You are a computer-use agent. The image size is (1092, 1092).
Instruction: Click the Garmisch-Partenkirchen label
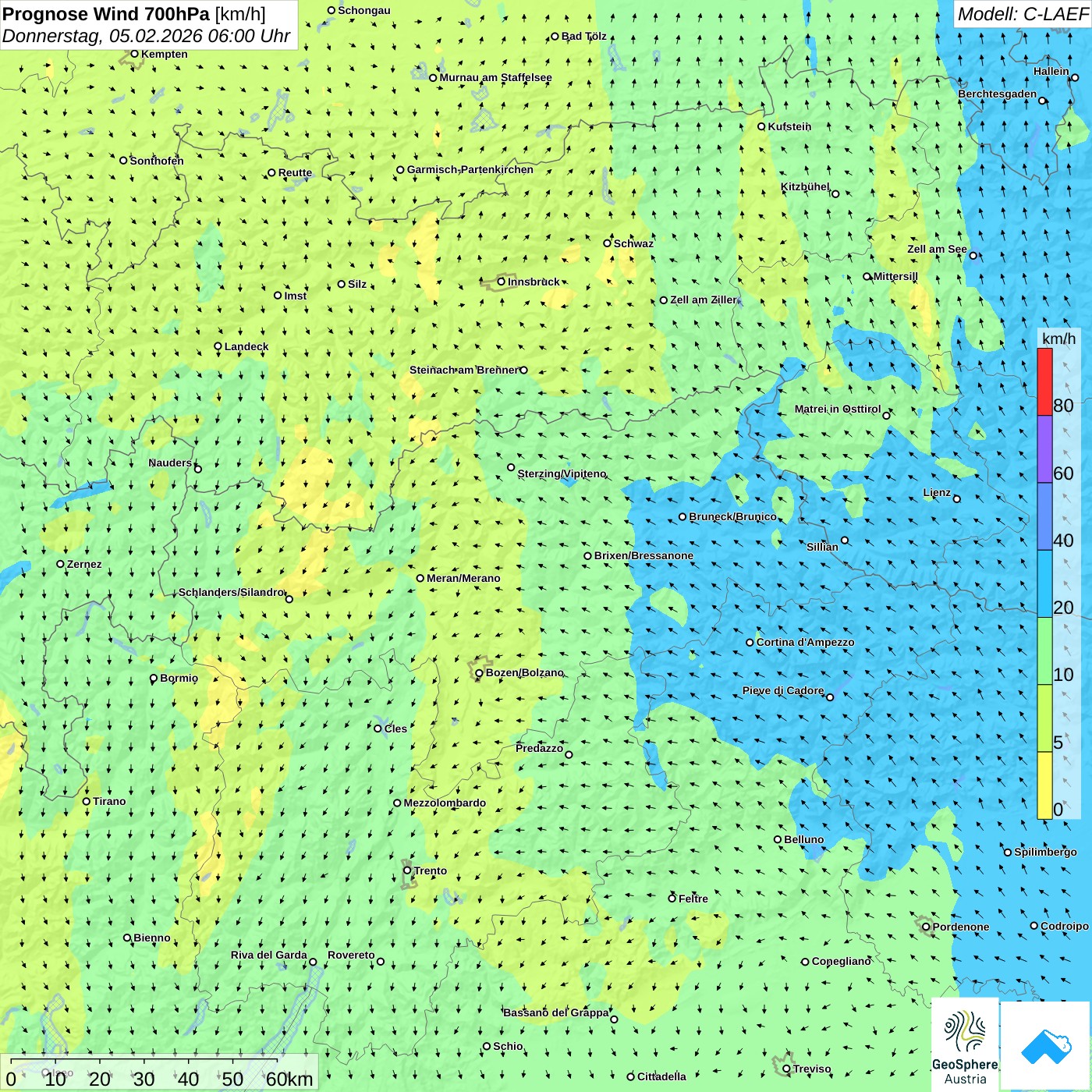click(470, 169)
